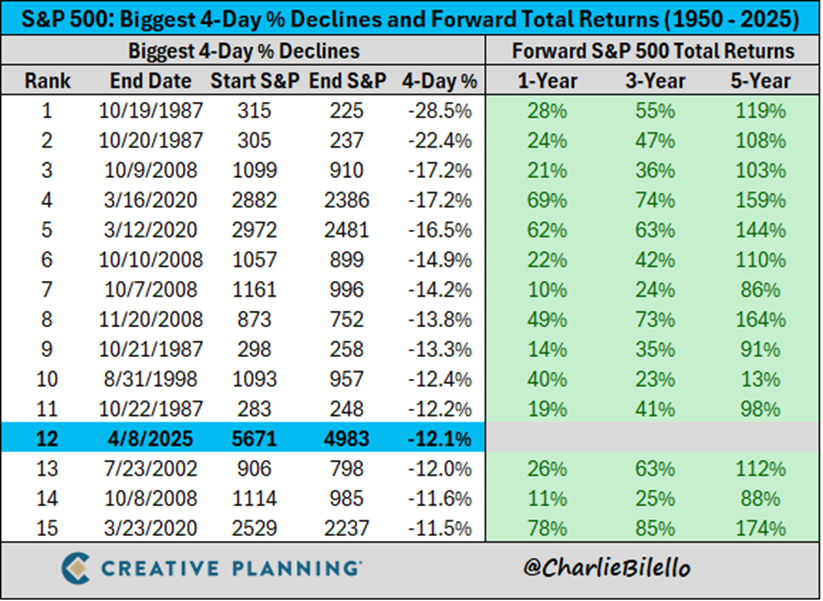Click the Start S&P value 5671
823x601 pixels.
[x=254, y=438]
